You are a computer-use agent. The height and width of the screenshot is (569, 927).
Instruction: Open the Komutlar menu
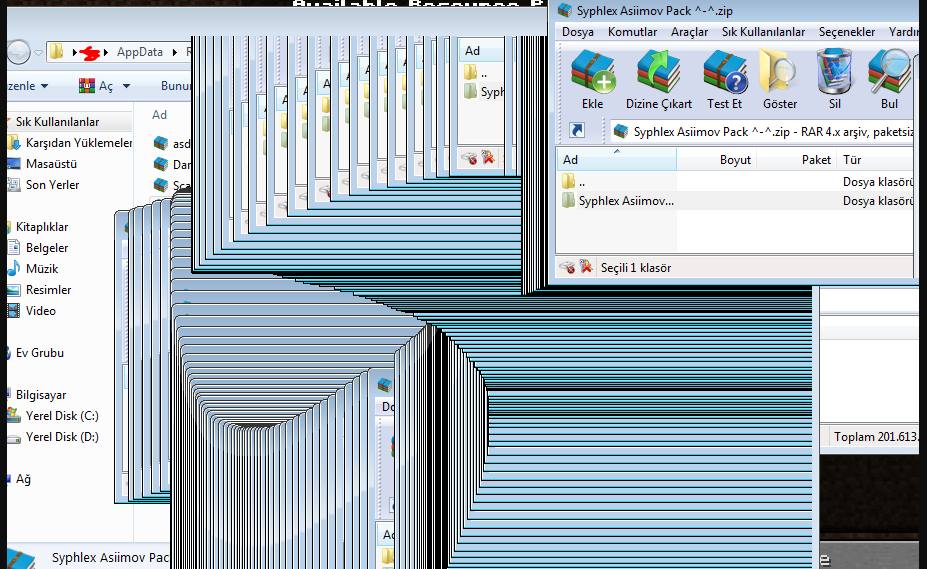[632, 32]
